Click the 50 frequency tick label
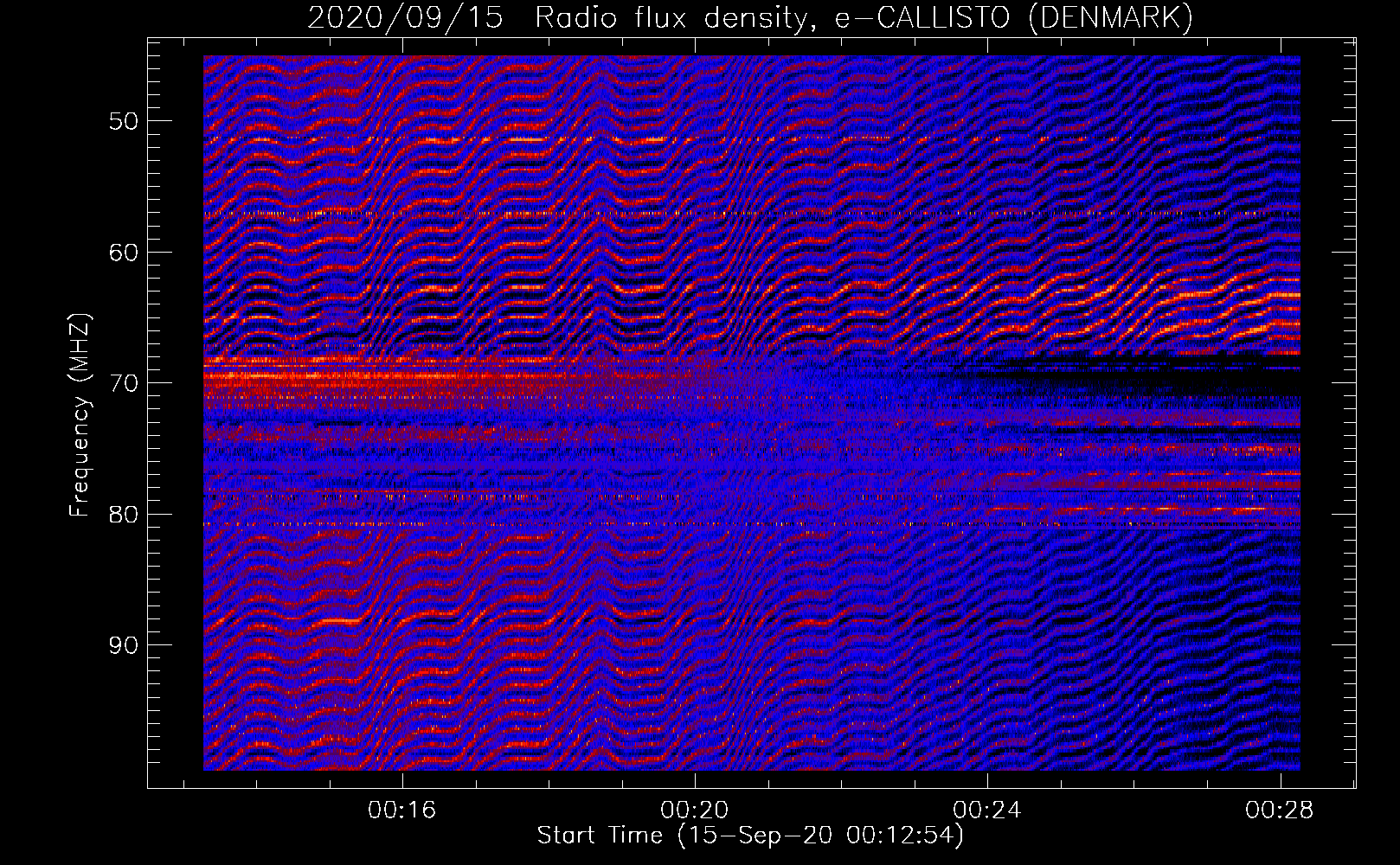Screen dimensions: 1400x865 [x=123, y=121]
